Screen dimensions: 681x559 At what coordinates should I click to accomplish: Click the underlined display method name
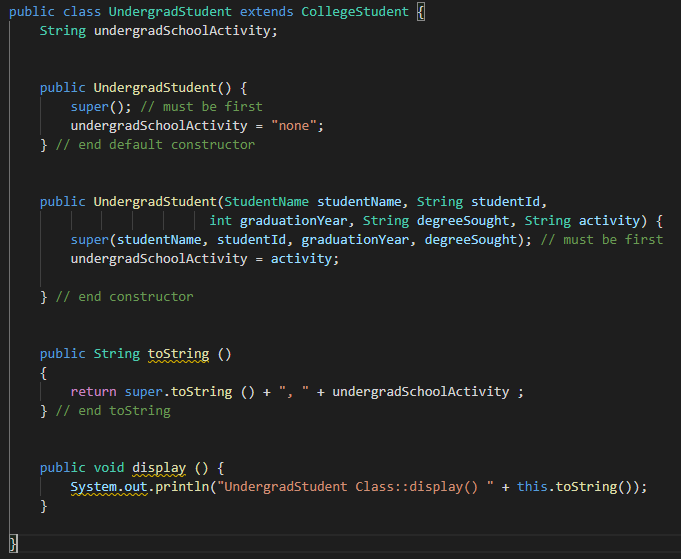point(159,468)
